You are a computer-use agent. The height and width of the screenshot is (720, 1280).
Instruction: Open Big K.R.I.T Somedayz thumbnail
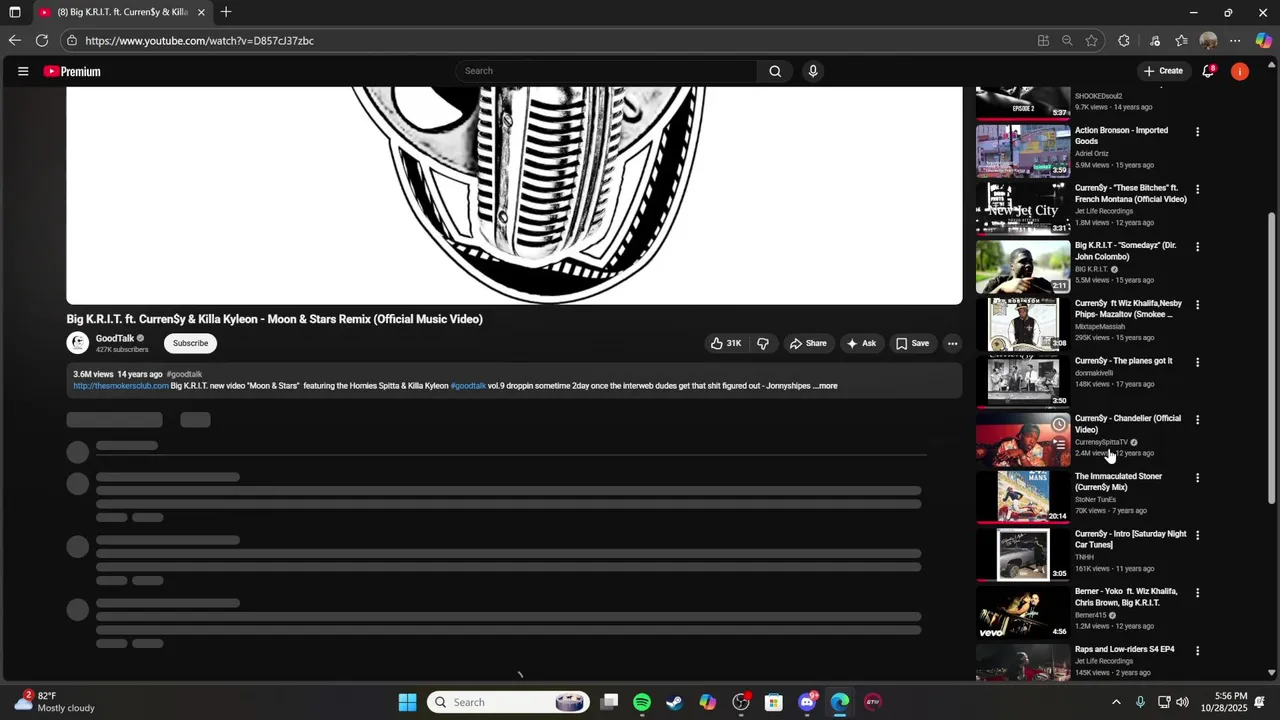pyautogui.click(x=1023, y=266)
